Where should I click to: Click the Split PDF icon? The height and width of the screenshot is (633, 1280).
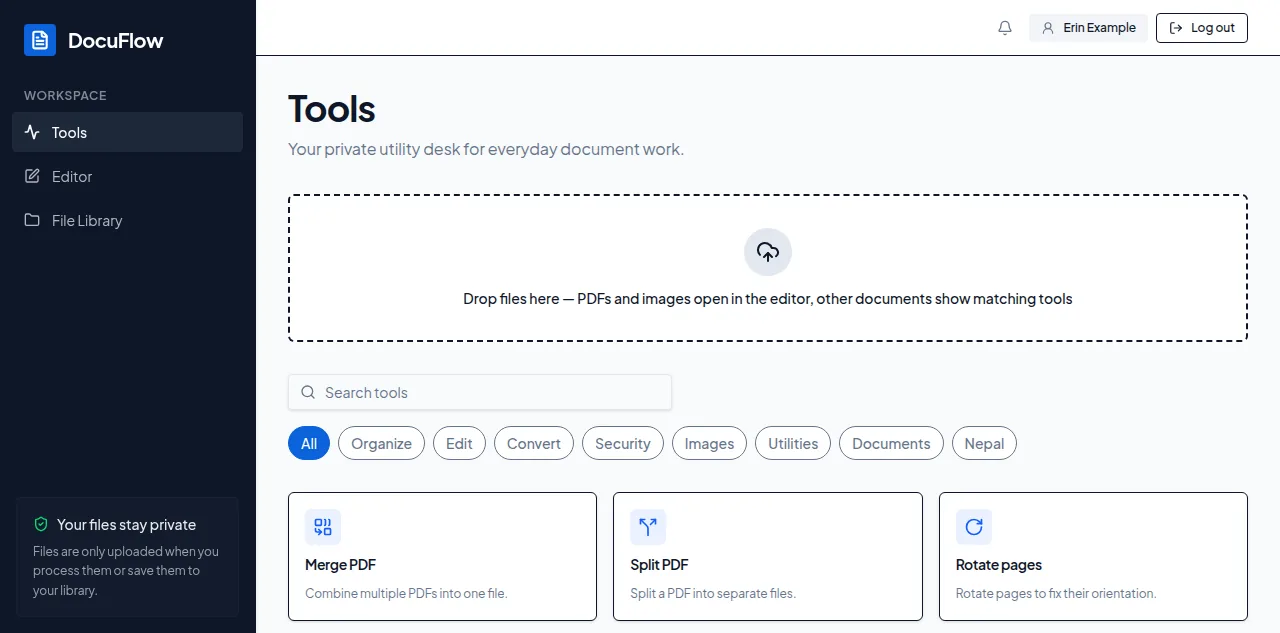coord(648,527)
